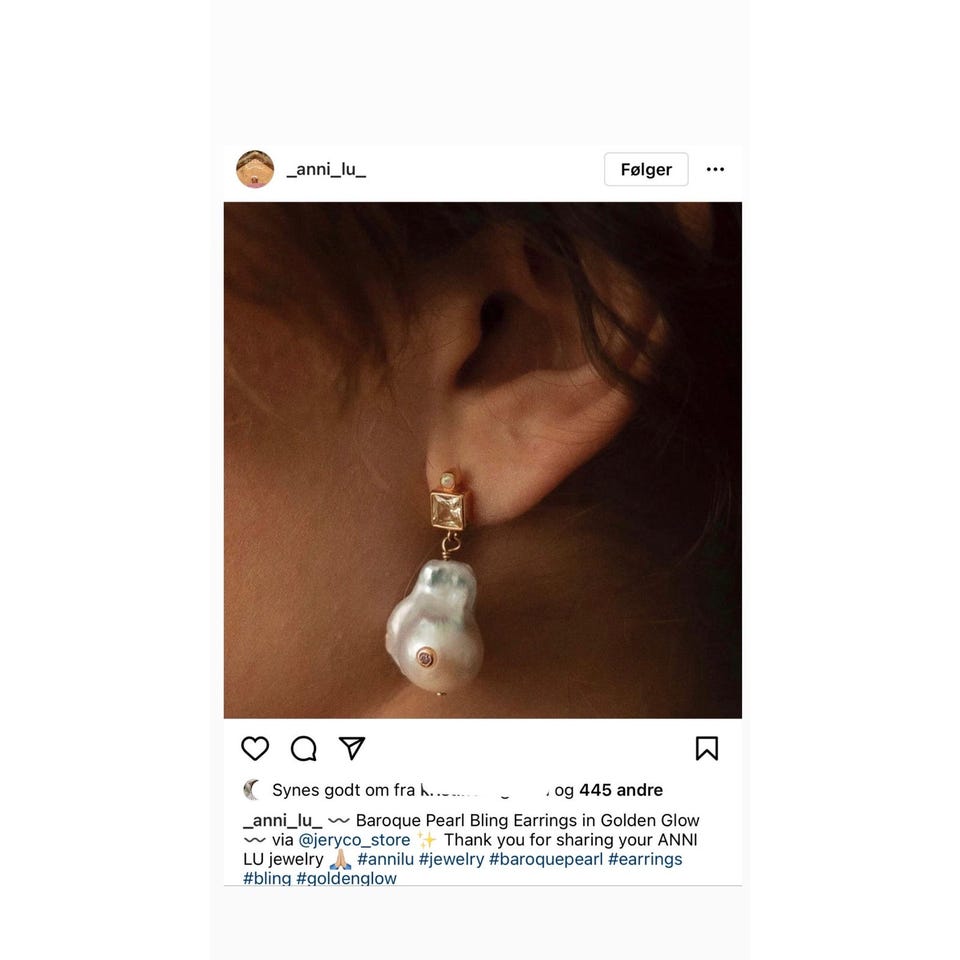Image resolution: width=960 pixels, height=960 pixels.
Task: View the '445 andre' likes list
Action: coord(621,790)
